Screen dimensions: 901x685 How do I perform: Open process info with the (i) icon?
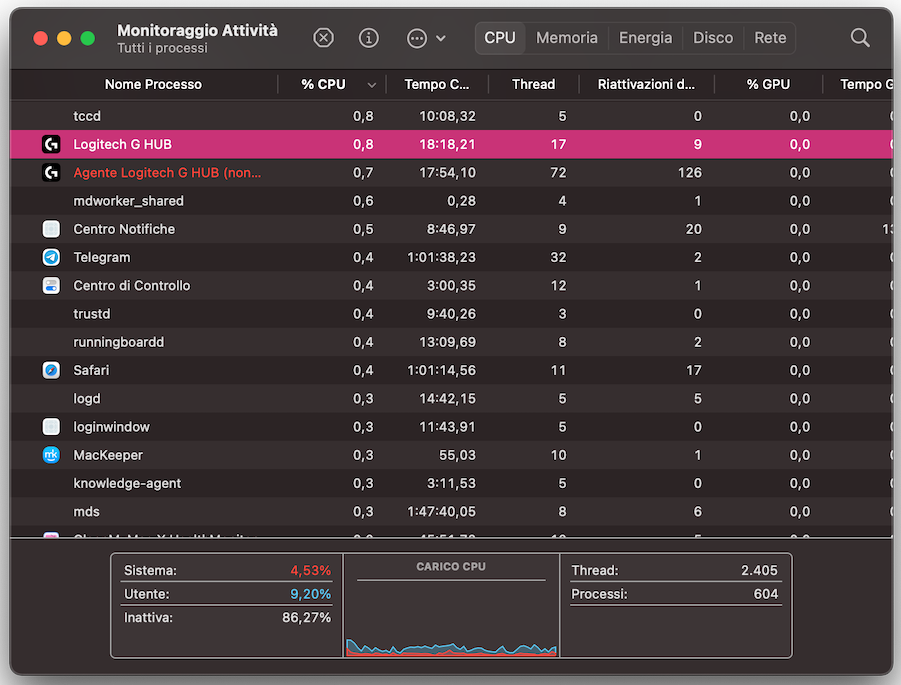click(369, 38)
